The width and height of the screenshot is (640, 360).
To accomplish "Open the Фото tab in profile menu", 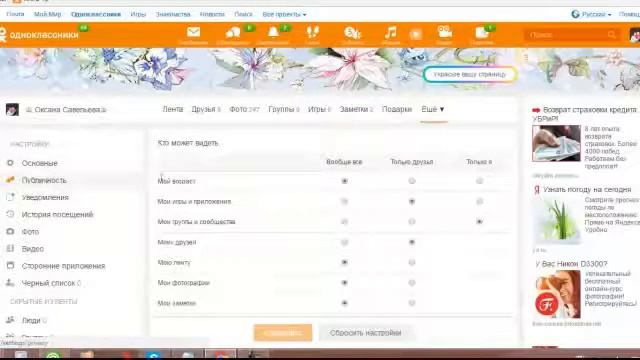I will pos(244,109).
